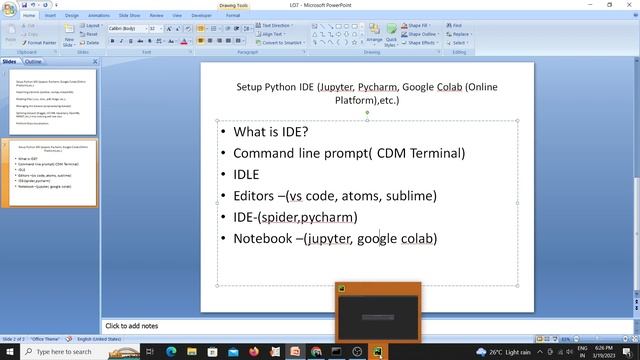This screenshot has width=640, height=360.
Task: Open Firefox from taskbar
Action: (x=254, y=352)
